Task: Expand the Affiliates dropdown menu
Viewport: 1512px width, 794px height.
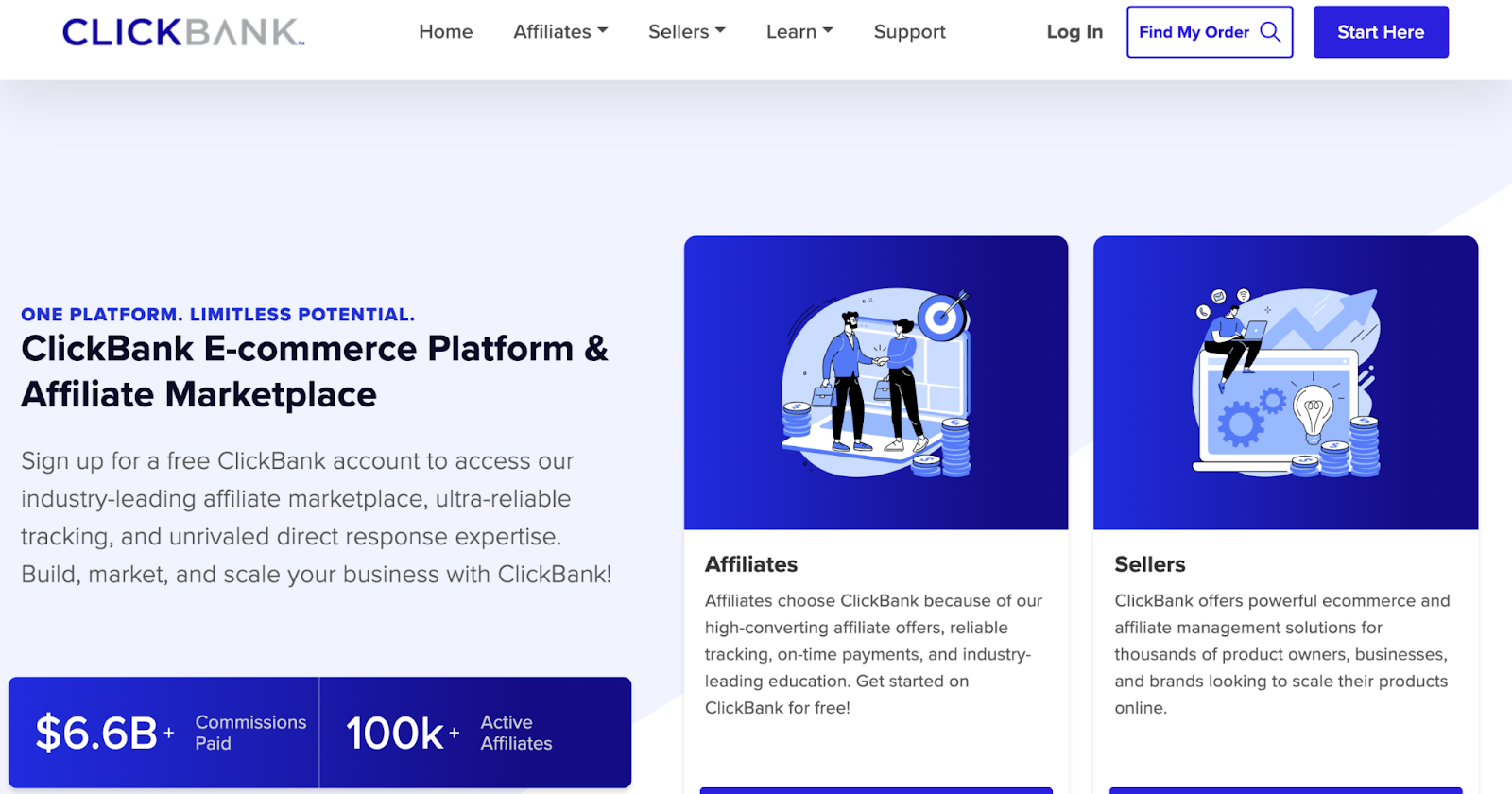Action: pyautogui.click(x=560, y=32)
